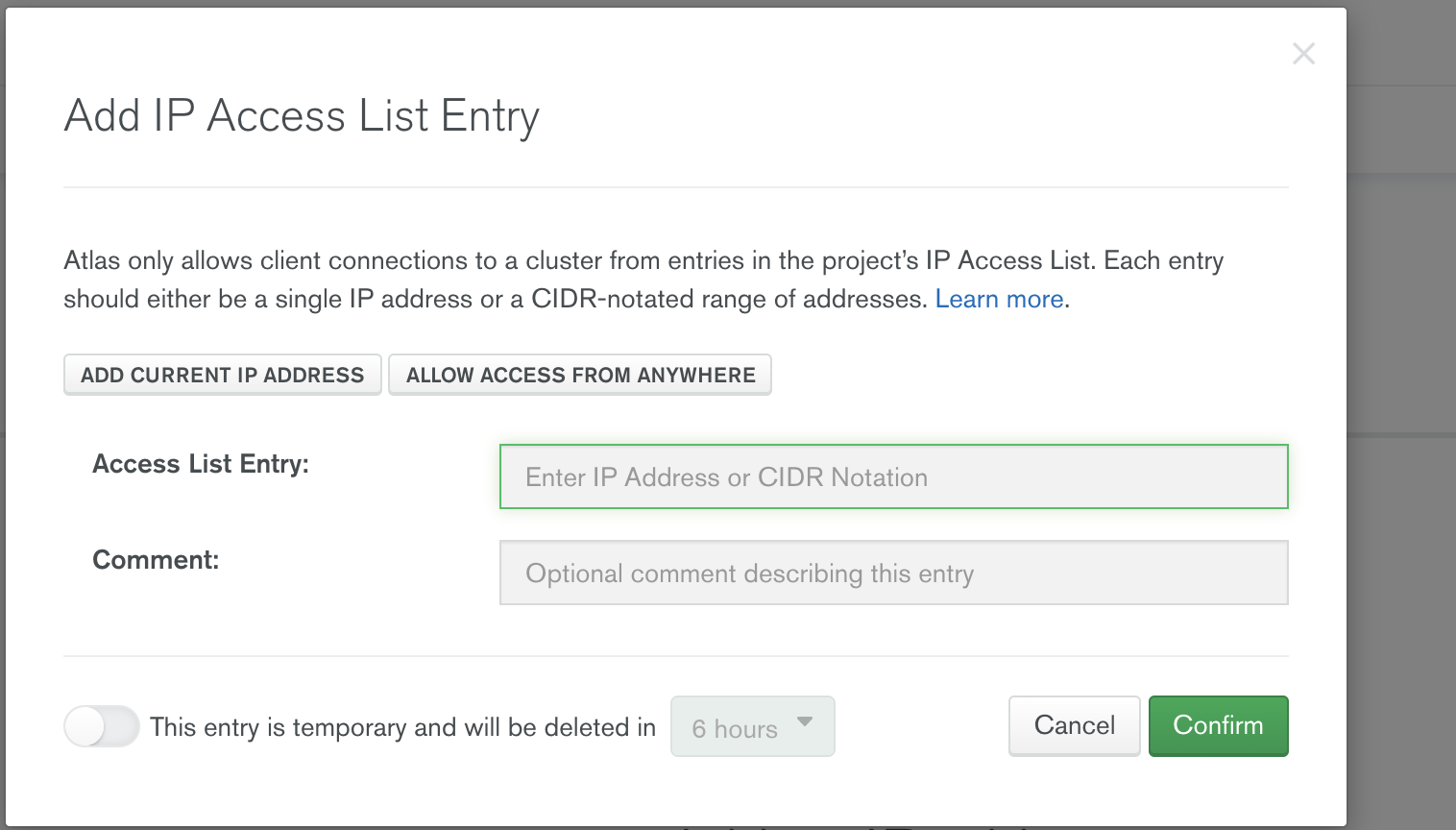Screen dimensions: 1456x830
Task: Click the white knob of the temporary toggle
Action: (85, 726)
